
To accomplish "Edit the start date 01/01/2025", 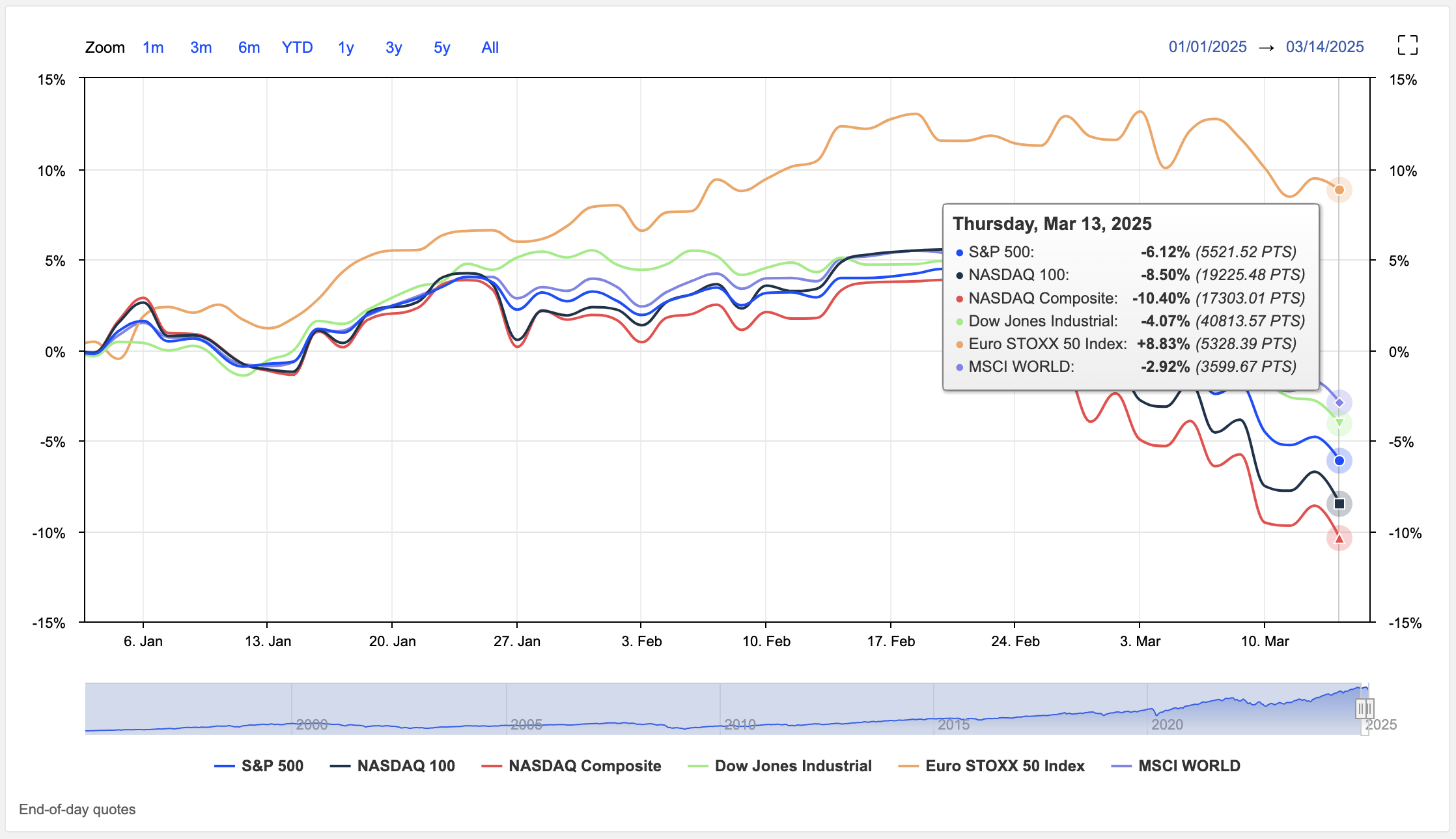I will click(x=1208, y=47).
